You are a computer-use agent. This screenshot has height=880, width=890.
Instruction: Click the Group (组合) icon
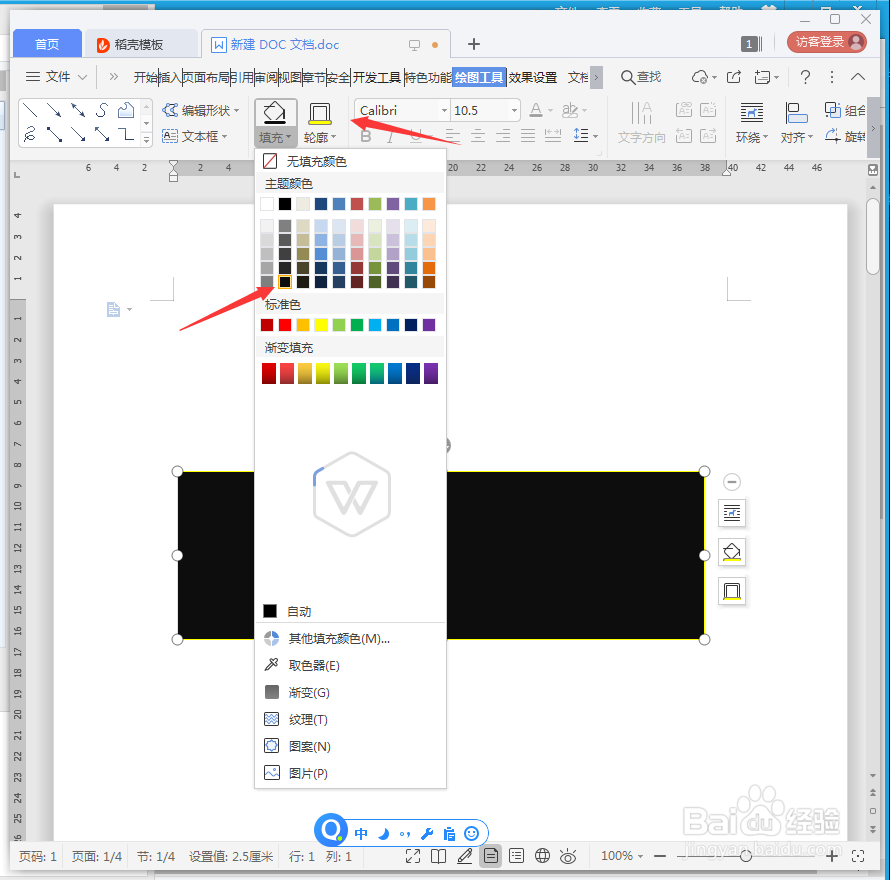[x=833, y=110]
